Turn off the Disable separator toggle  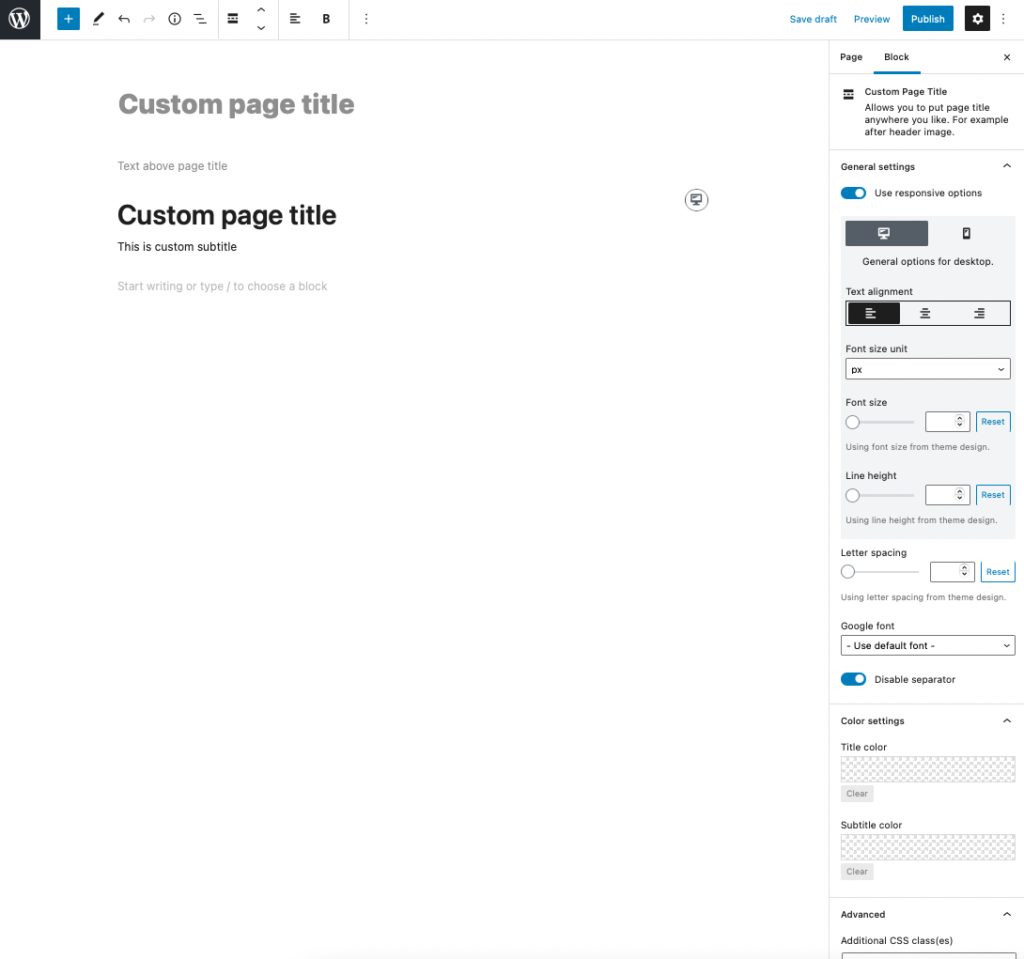click(x=853, y=678)
